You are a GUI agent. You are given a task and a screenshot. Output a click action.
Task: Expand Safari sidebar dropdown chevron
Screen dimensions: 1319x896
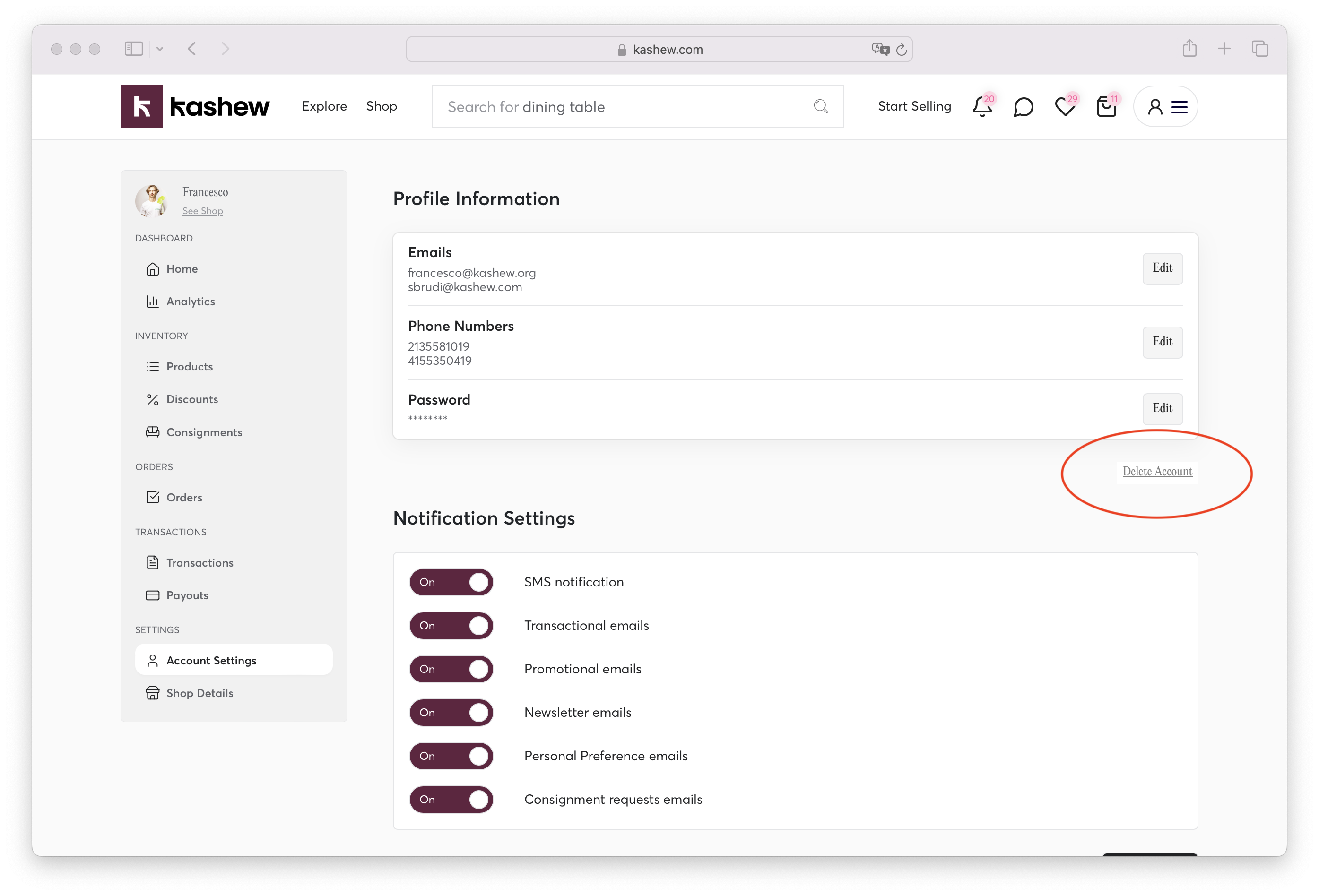pos(159,49)
